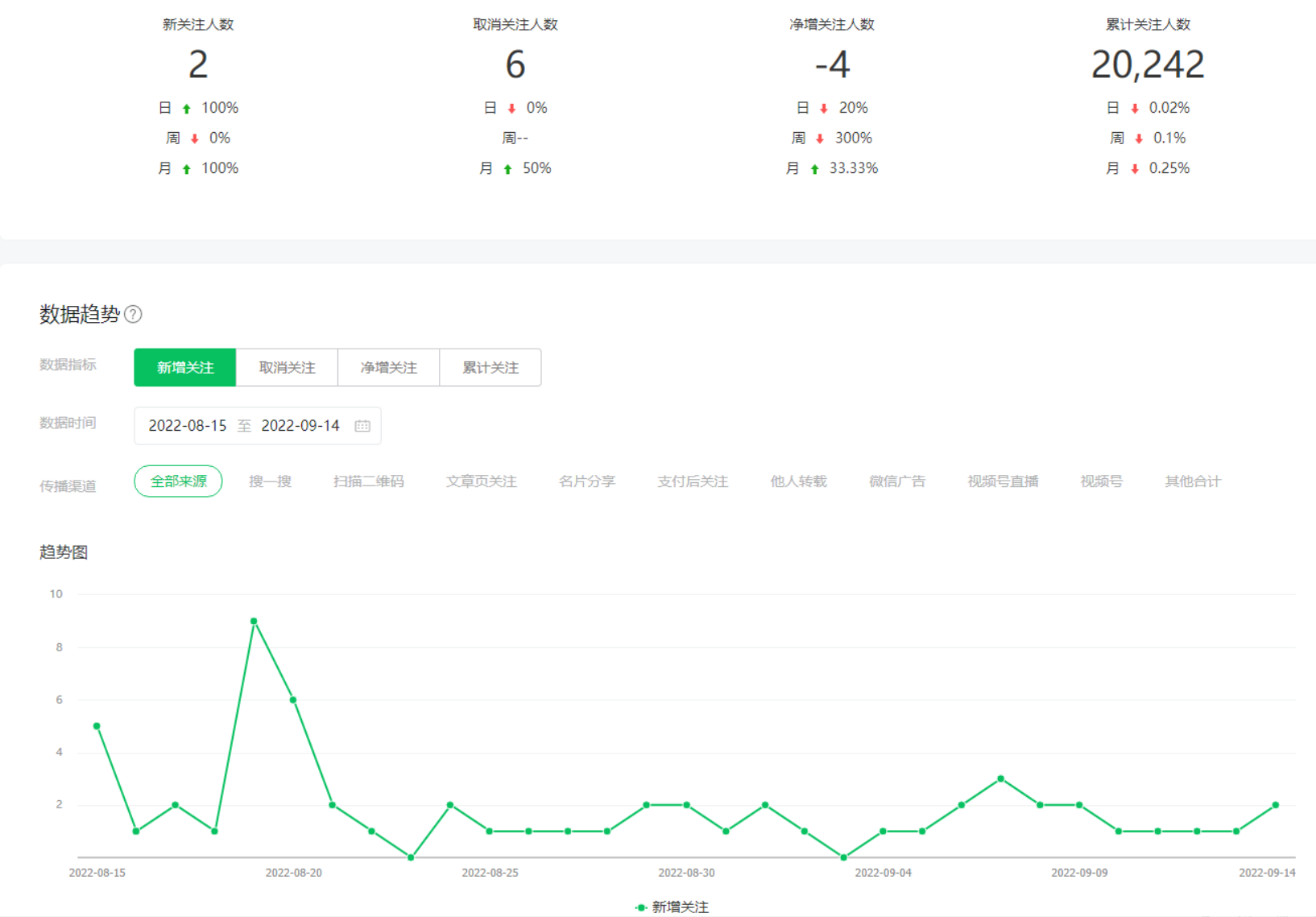Screen dimensions: 1316x917
Task: Filter by 其他合计 channel
Action: (1193, 481)
